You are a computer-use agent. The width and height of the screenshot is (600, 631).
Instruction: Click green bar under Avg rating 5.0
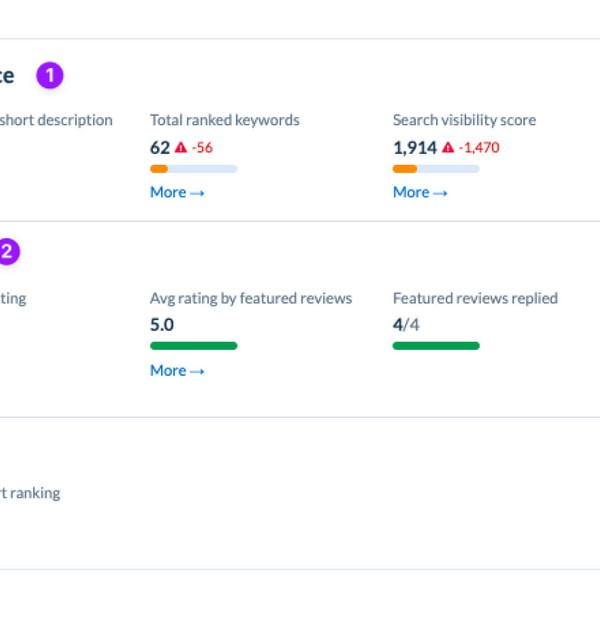(194, 346)
